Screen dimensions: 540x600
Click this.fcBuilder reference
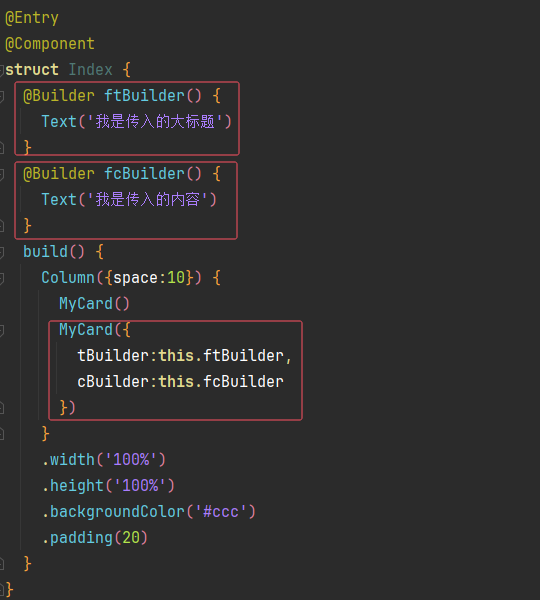click(221, 382)
